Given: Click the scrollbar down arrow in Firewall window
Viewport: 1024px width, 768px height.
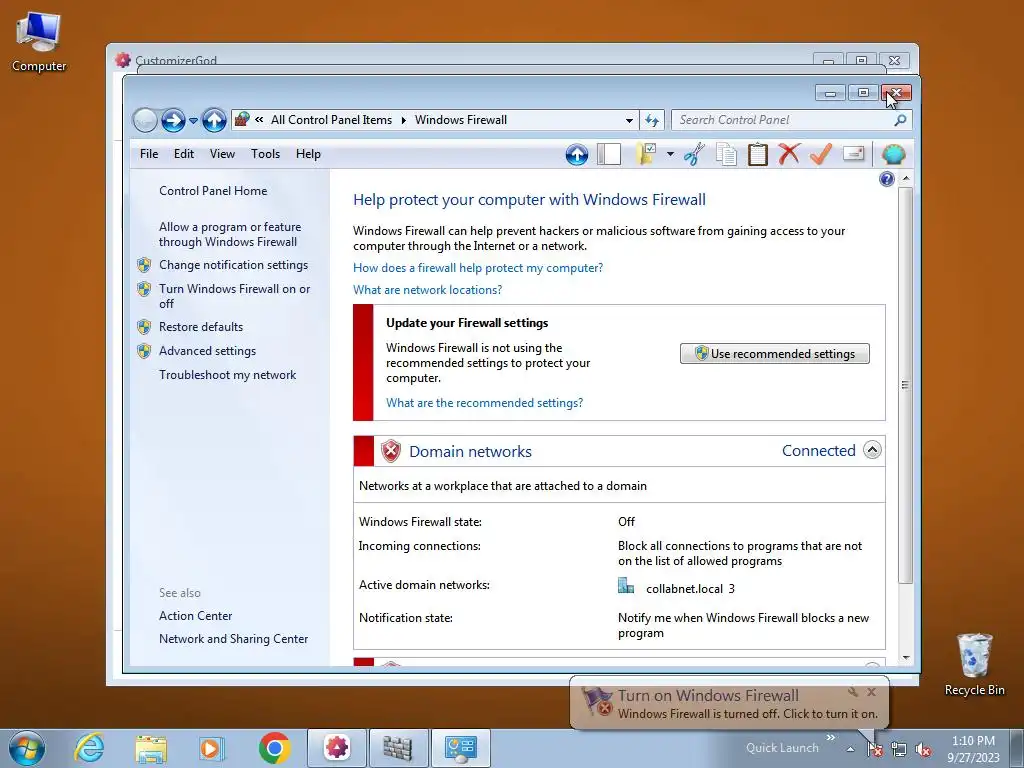Looking at the screenshot, I should 906,658.
